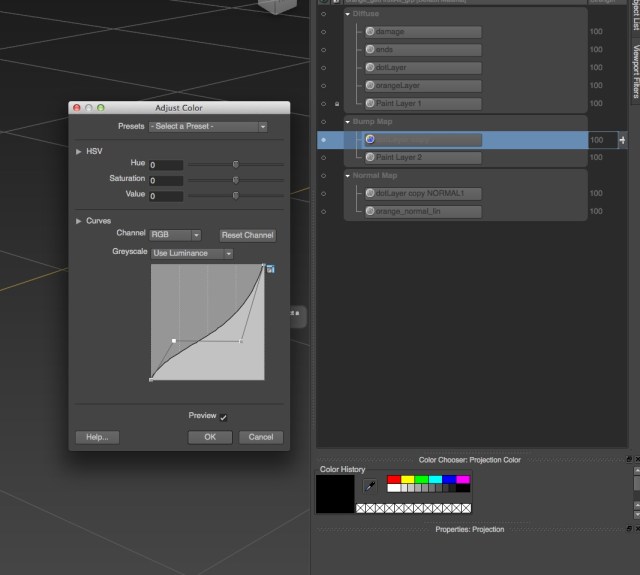Hide the orangeLayer layer

(x=323, y=86)
